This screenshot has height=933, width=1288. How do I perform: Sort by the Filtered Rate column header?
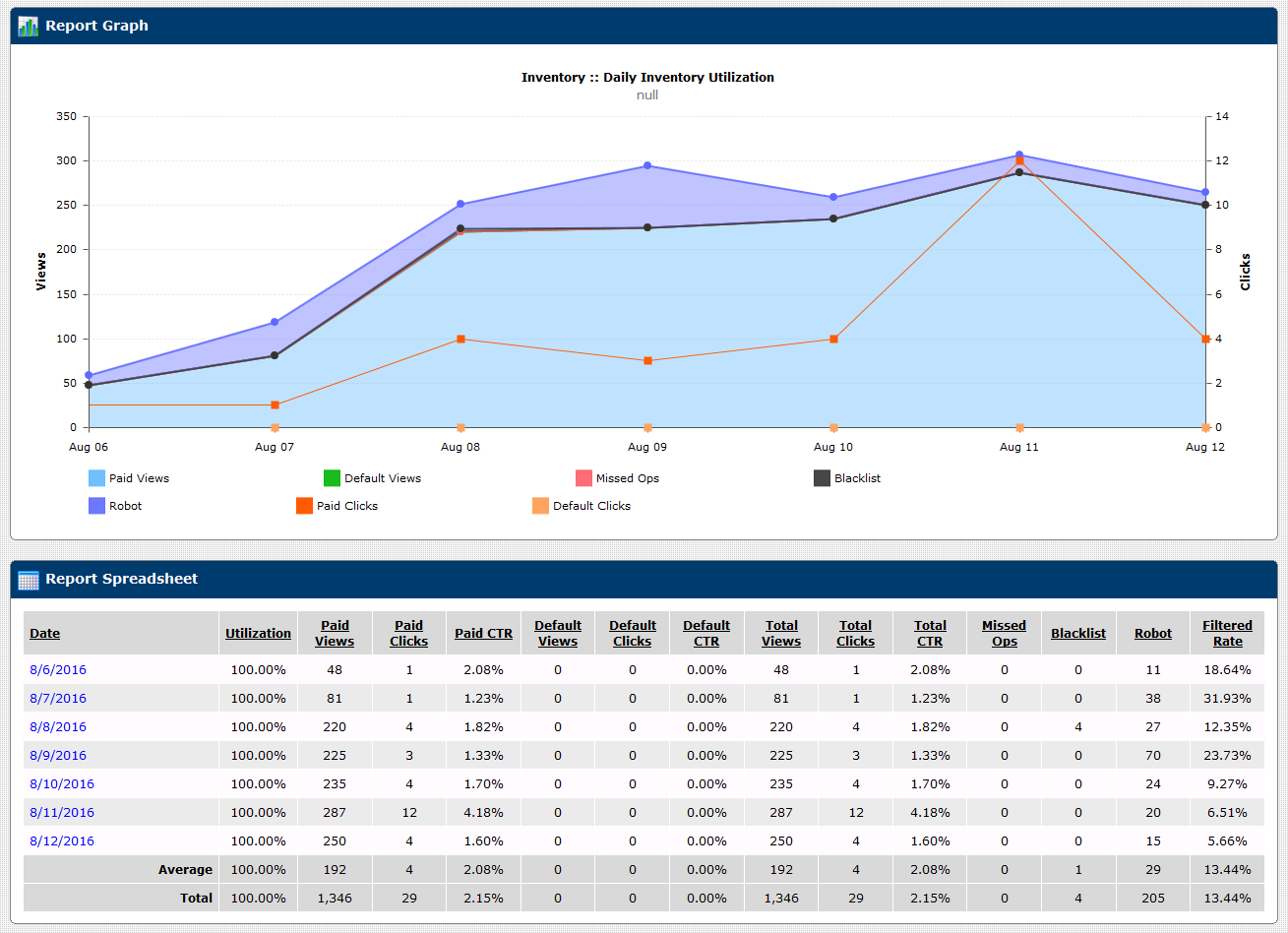tap(1227, 634)
